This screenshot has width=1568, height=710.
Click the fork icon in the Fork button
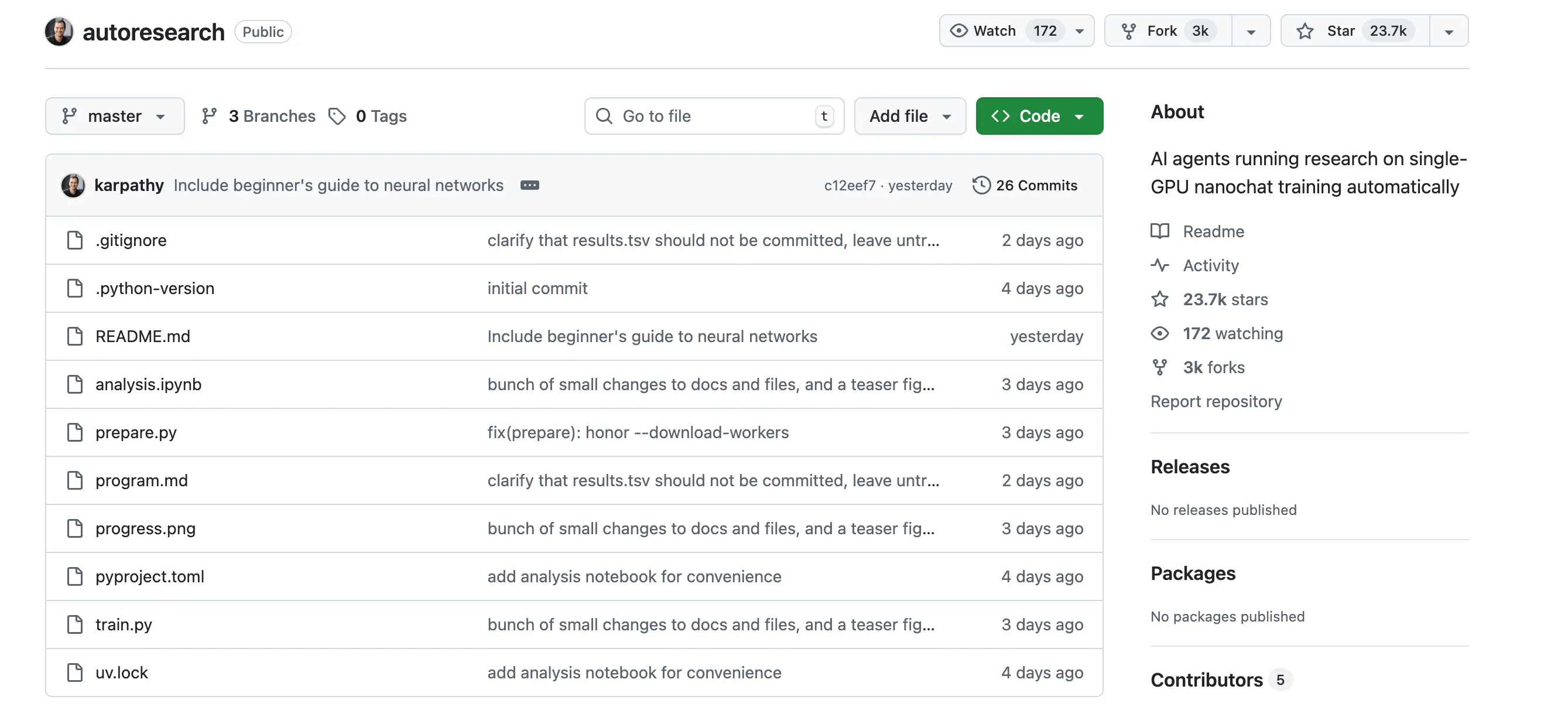click(x=1128, y=31)
